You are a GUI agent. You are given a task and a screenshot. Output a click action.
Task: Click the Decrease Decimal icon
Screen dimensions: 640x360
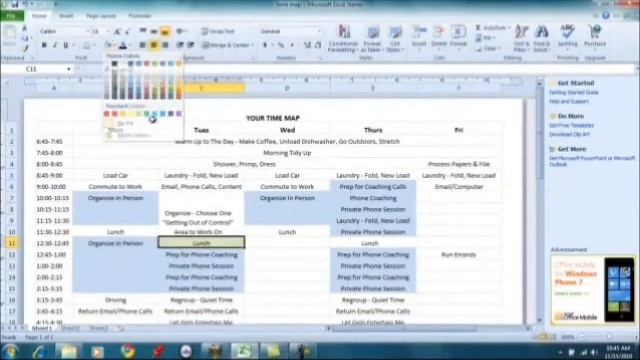click(x=318, y=45)
